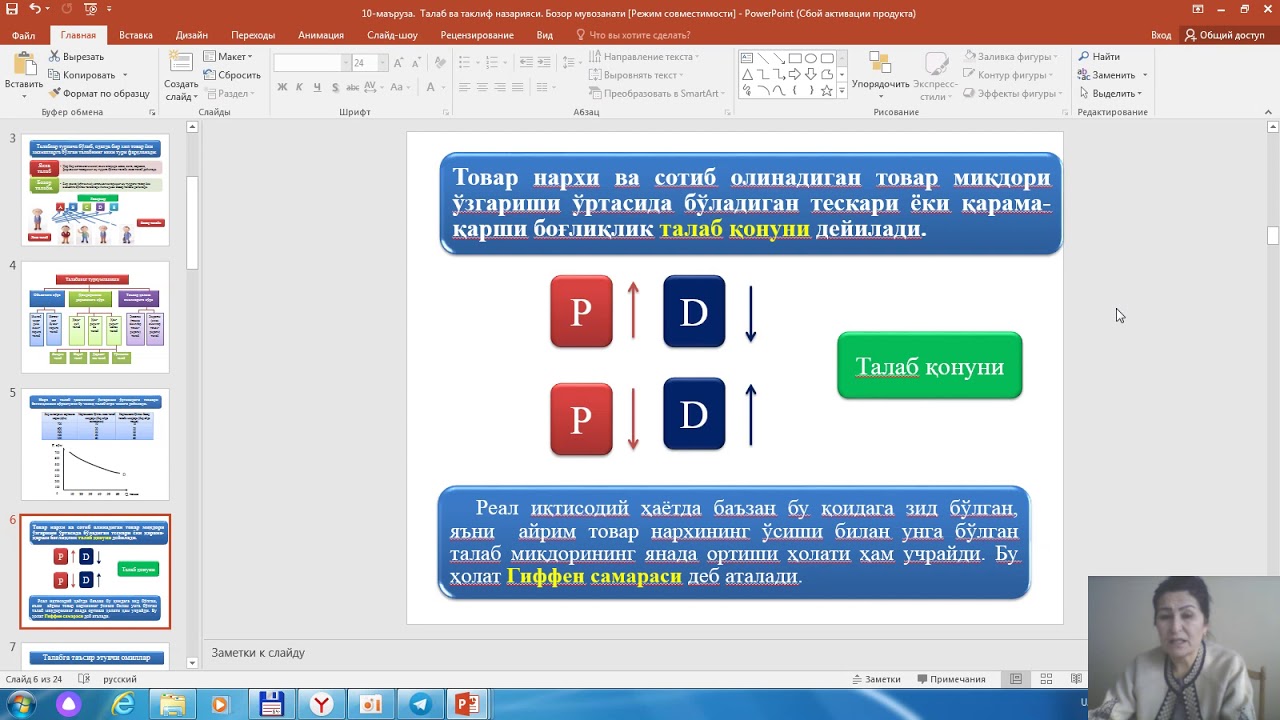
Task: Expand the Copy (Копировать) dropdown arrow
Action: (x=125, y=75)
